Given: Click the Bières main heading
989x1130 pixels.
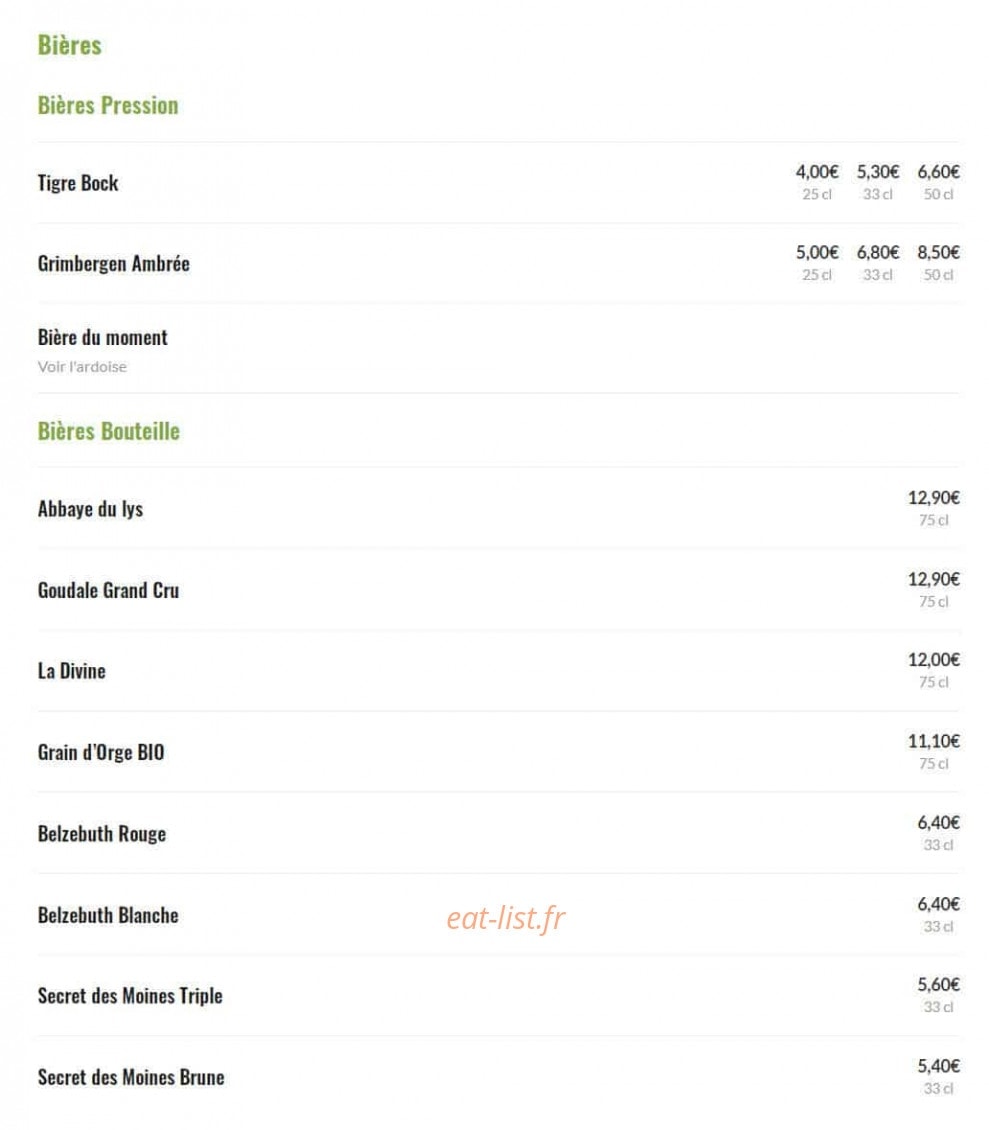Looking at the screenshot, I should tap(69, 45).
